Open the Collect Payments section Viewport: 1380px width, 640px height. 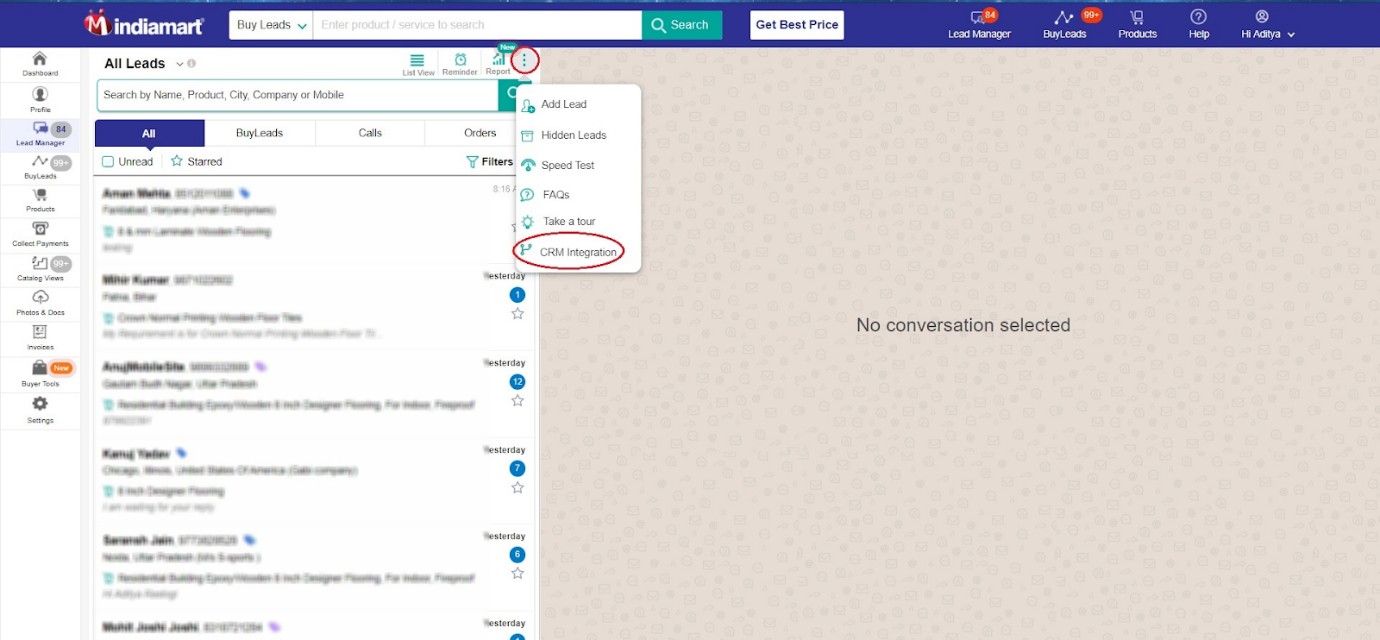pos(39,233)
